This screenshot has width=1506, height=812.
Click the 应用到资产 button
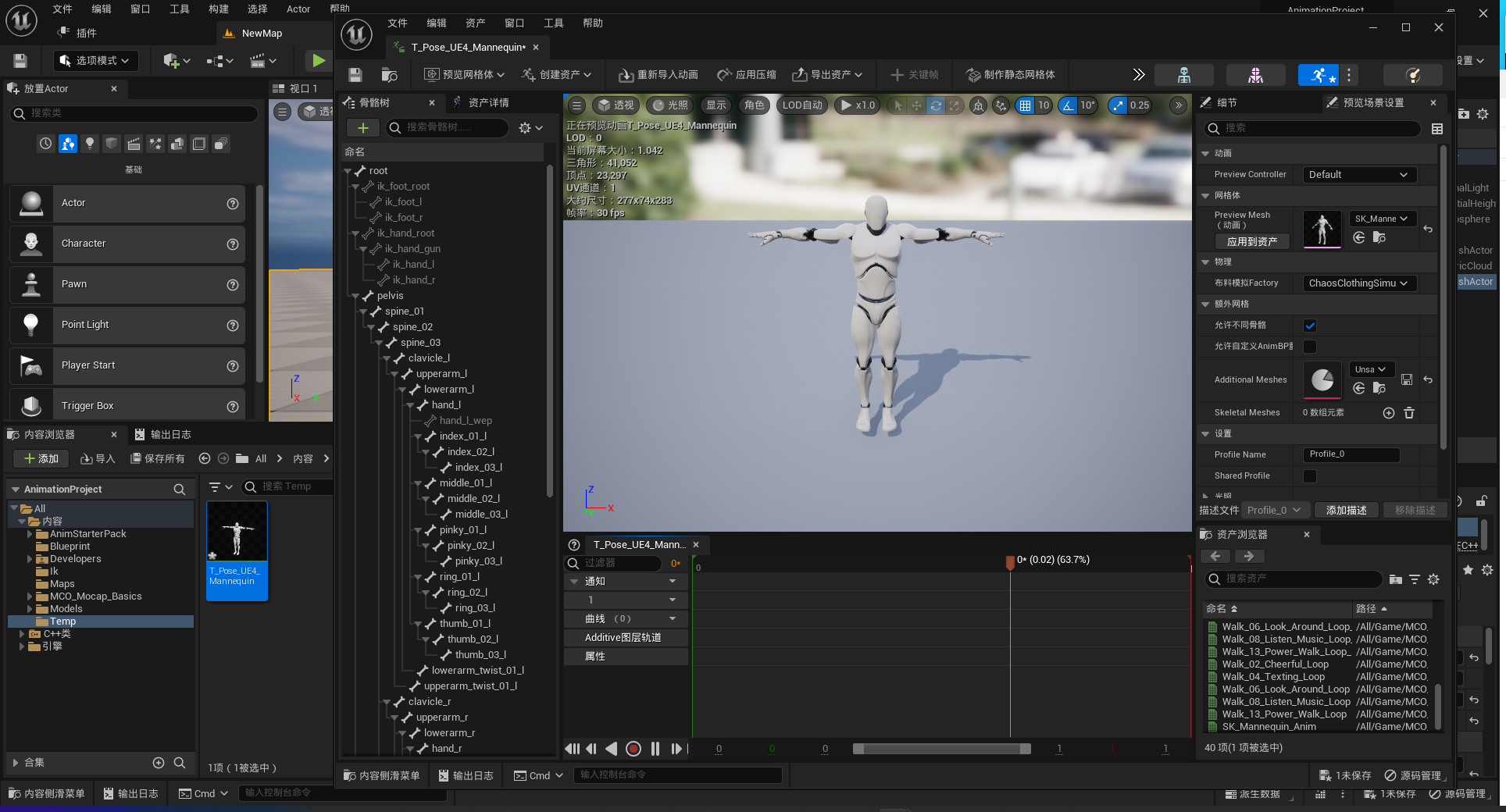pyautogui.click(x=1252, y=241)
